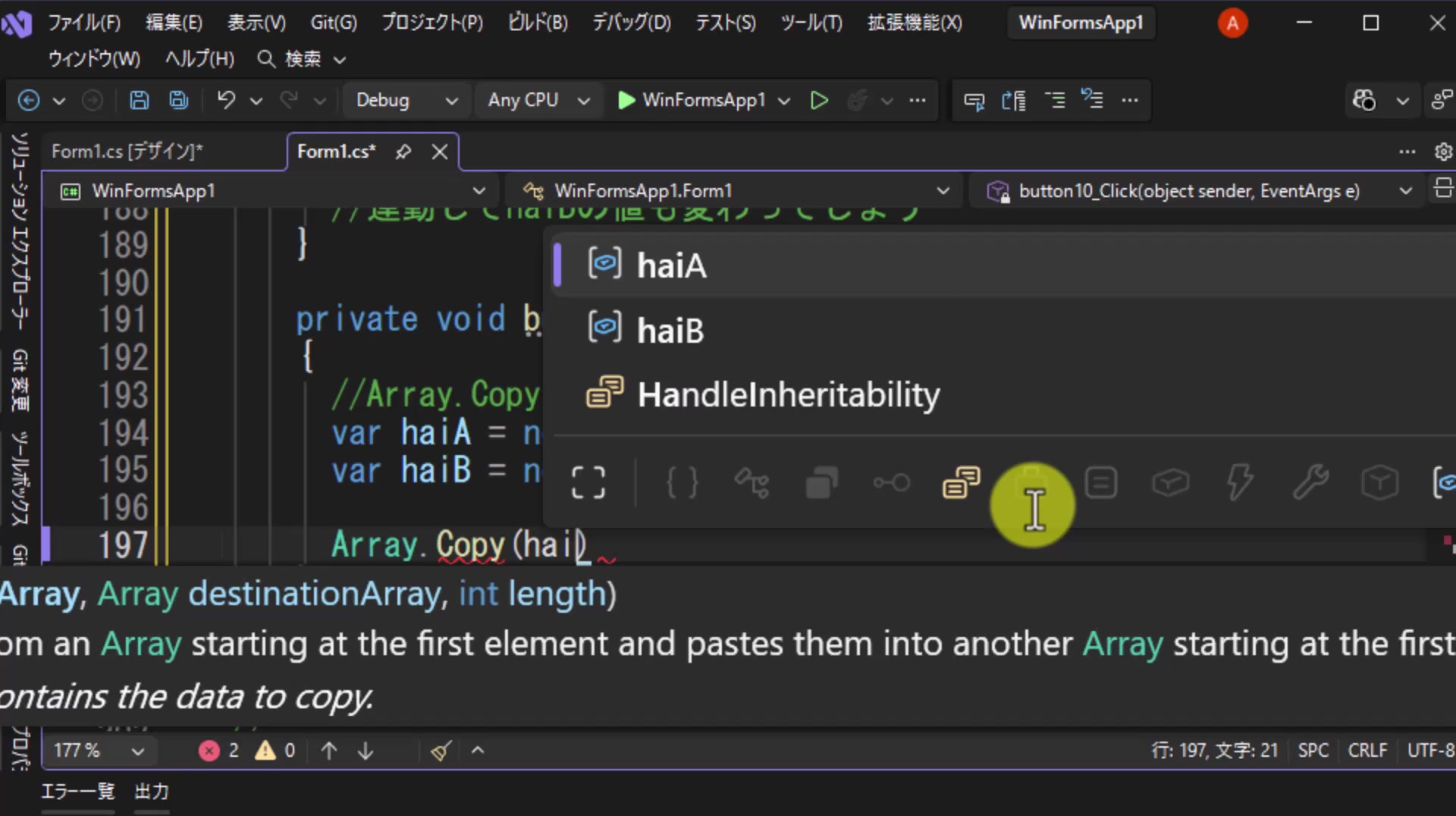1456x816 pixels.
Task: Open the Any CPU platform dropdown
Action: [539, 100]
